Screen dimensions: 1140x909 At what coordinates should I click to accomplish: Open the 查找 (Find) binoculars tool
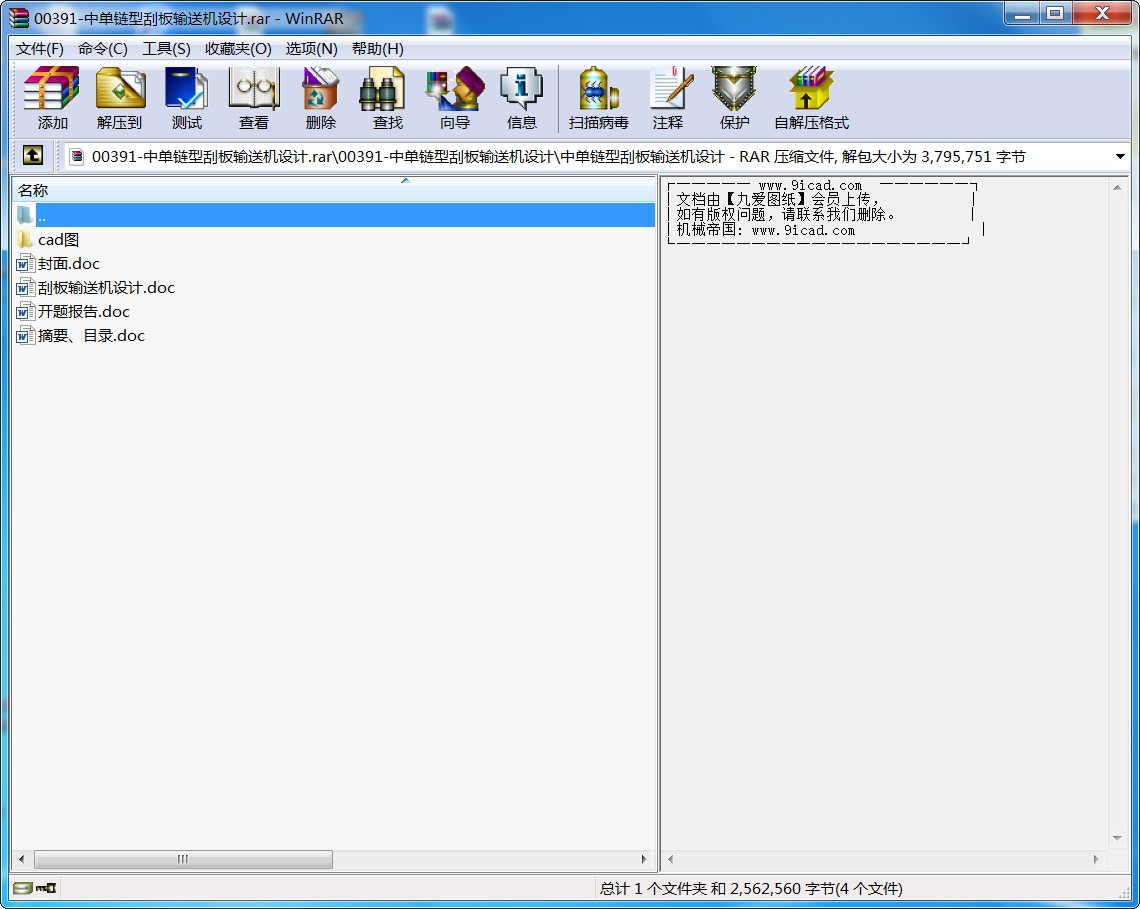(387, 98)
